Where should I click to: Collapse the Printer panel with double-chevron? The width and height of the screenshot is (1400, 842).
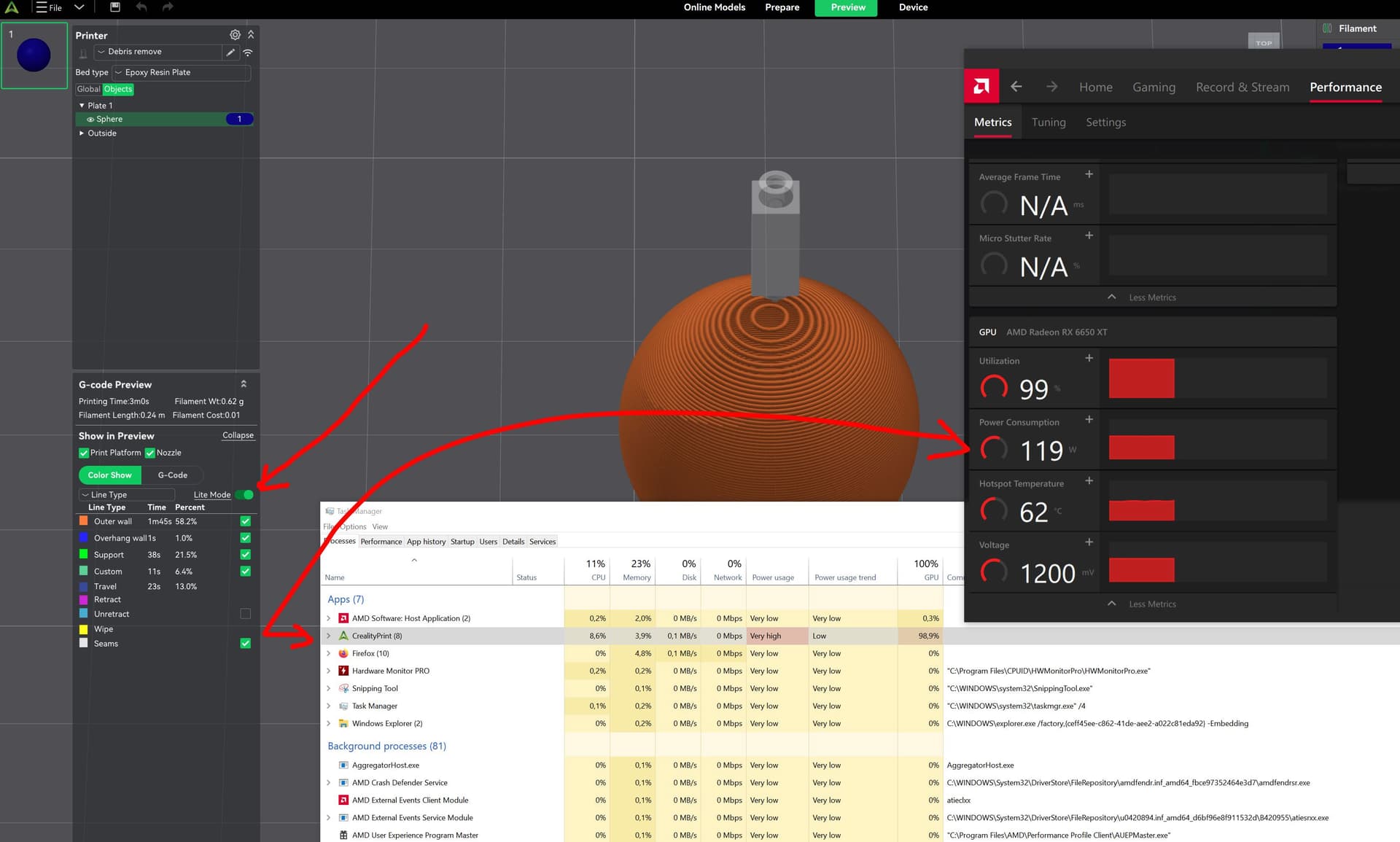tap(251, 35)
